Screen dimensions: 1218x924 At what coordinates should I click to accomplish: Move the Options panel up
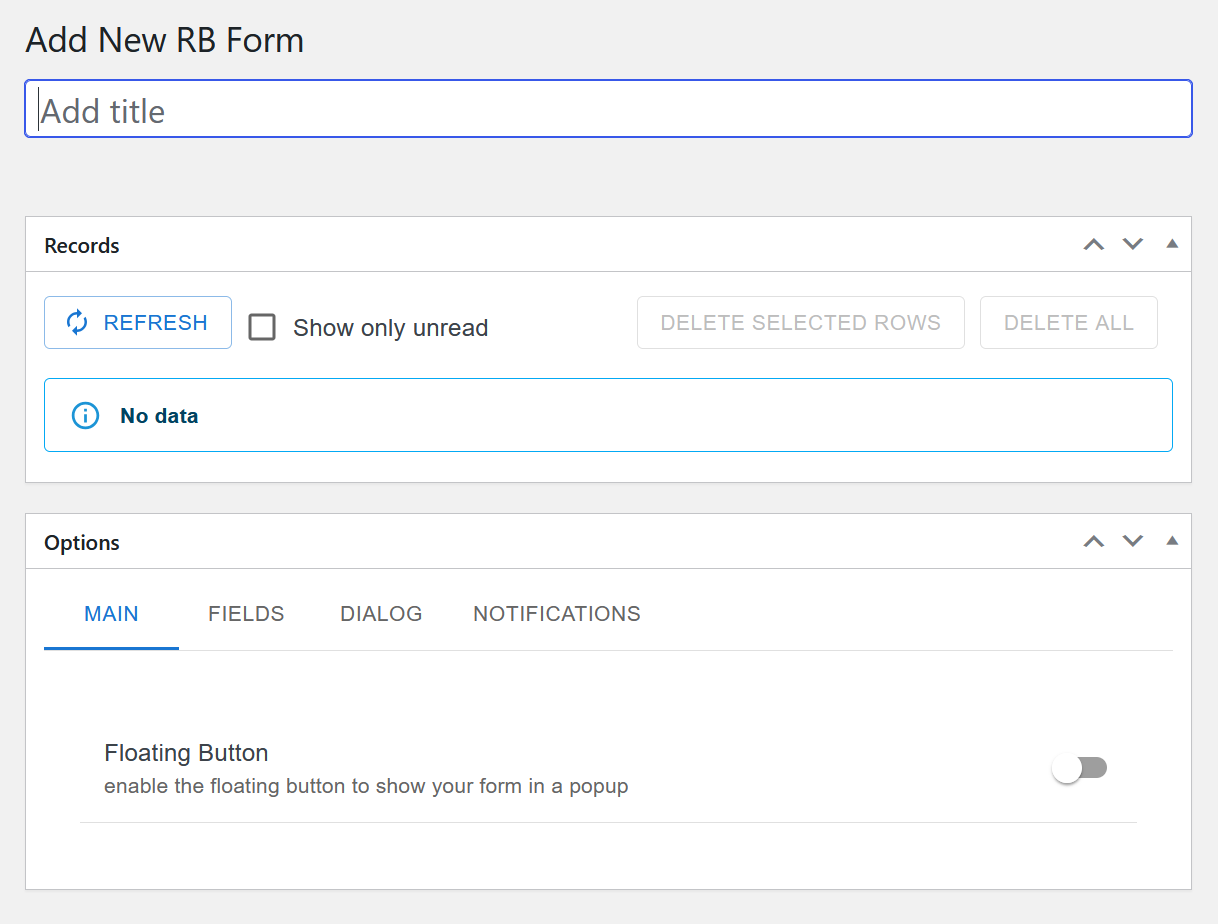[x=1094, y=541]
